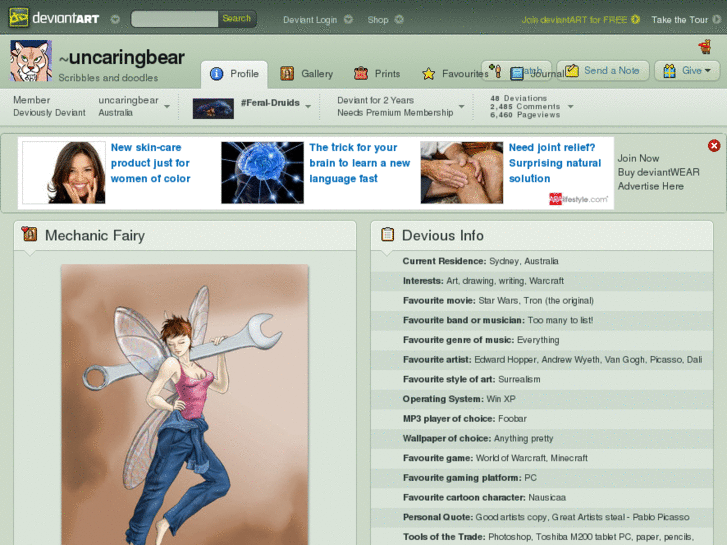The image size is (727, 545).
Task: Click 'Operating System: Win XP' row
Action: [542, 399]
